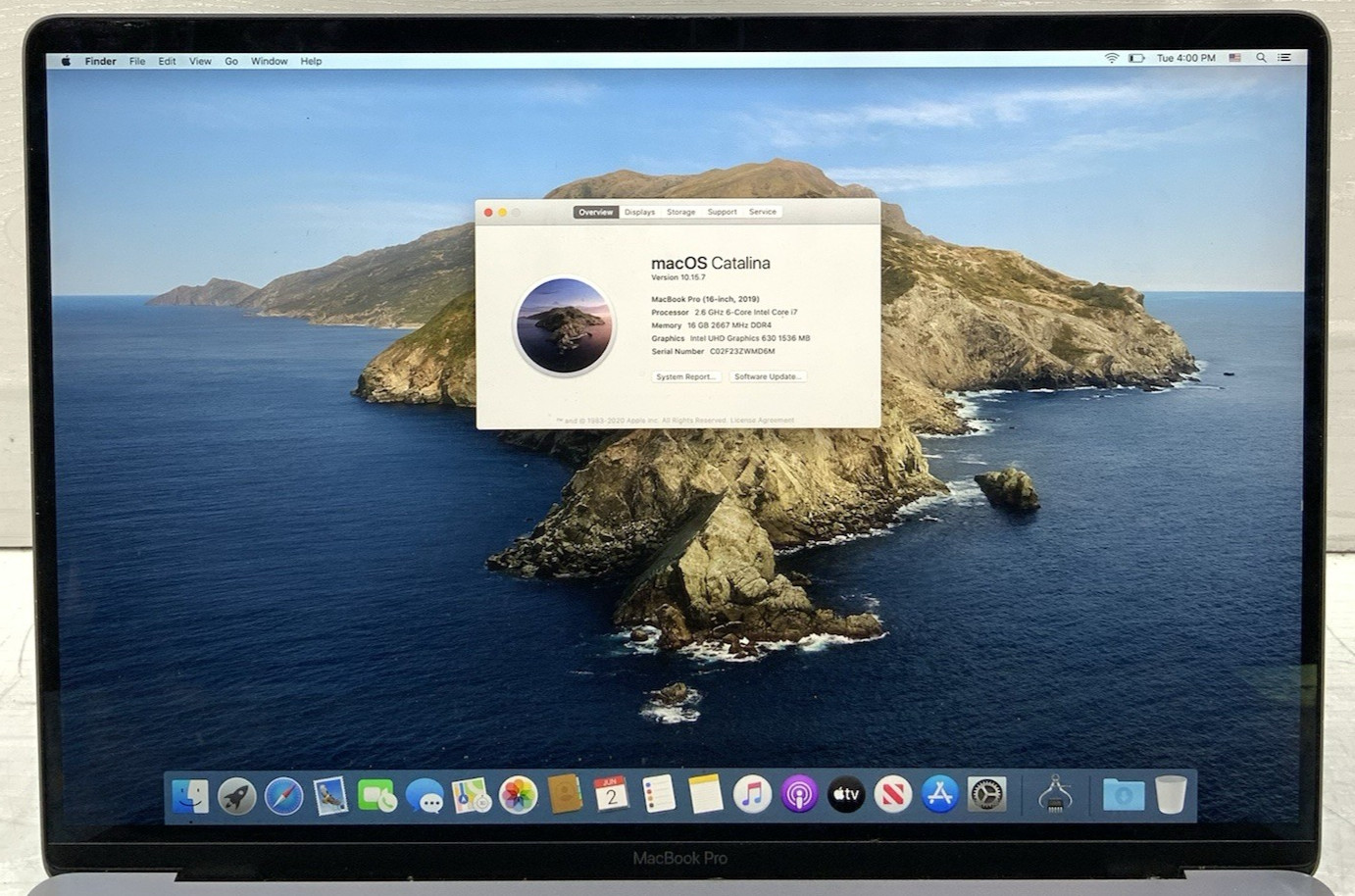Open FaceTime from the Dock

377,795
